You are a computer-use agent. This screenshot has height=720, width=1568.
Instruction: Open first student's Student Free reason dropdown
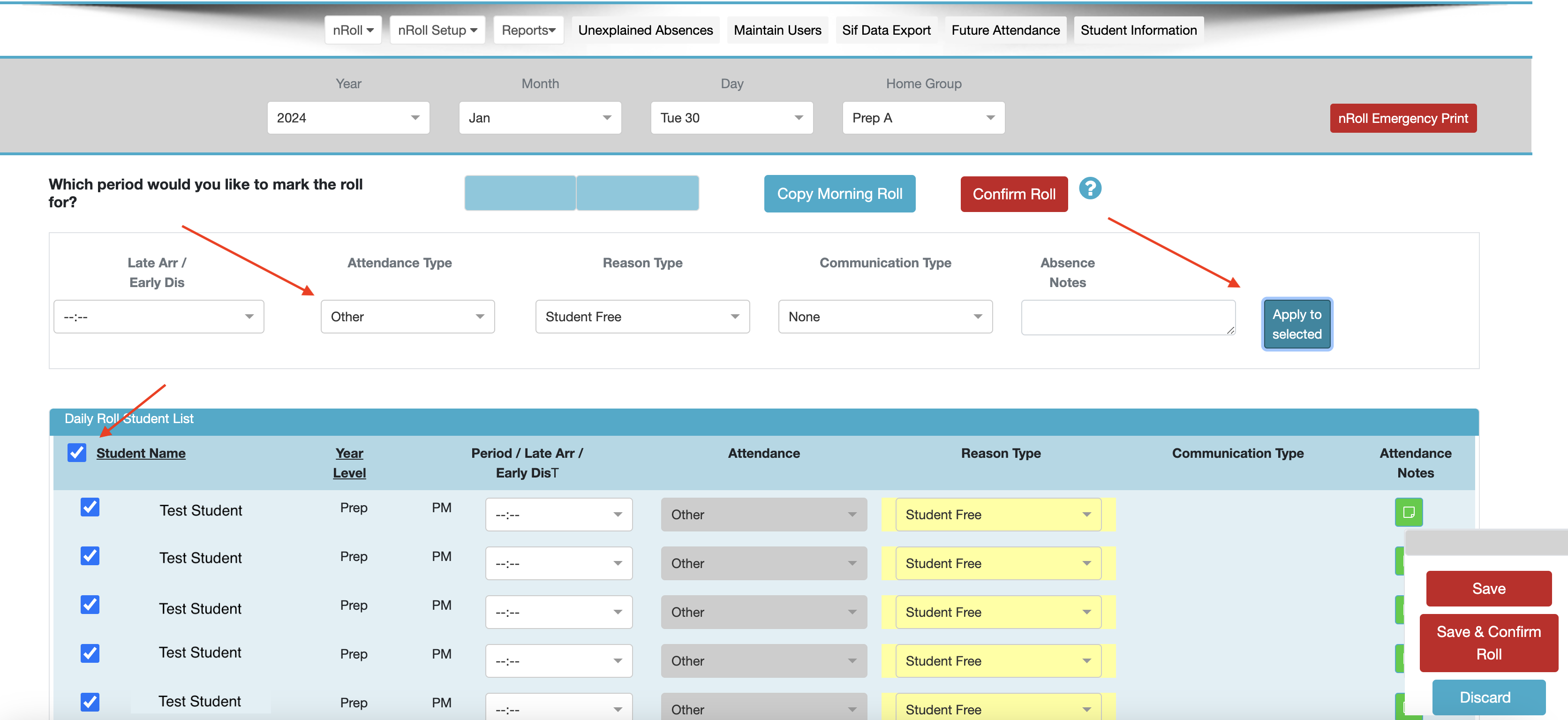[x=998, y=515]
